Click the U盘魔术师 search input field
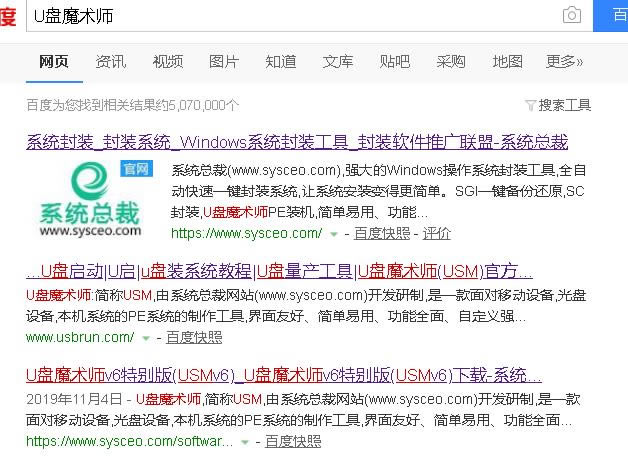The width and height of the screenshot is (628, 456). click(290, 15)
